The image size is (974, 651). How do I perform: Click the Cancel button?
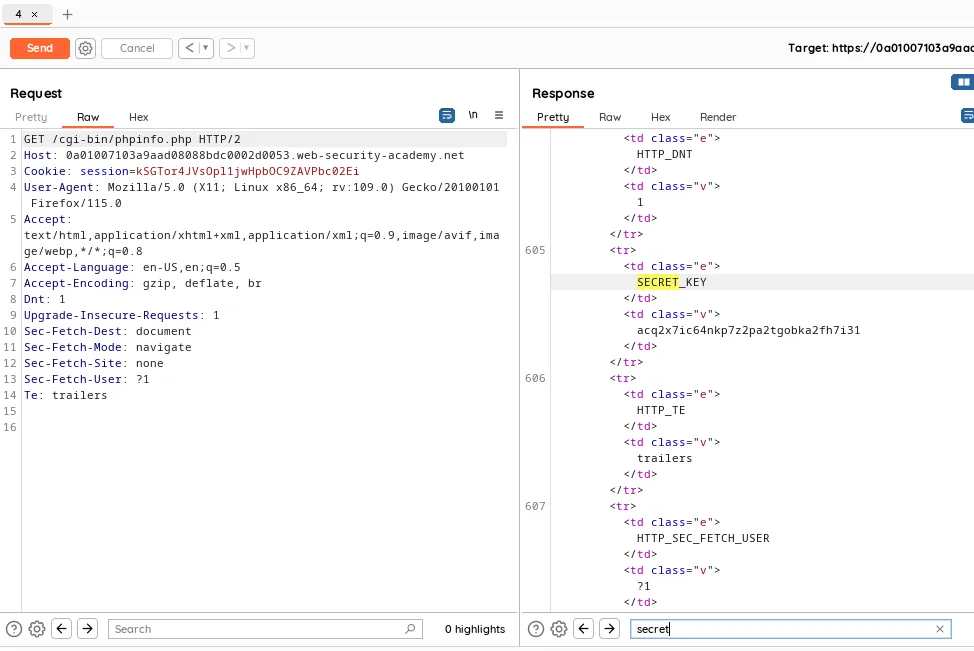point(137,48)
